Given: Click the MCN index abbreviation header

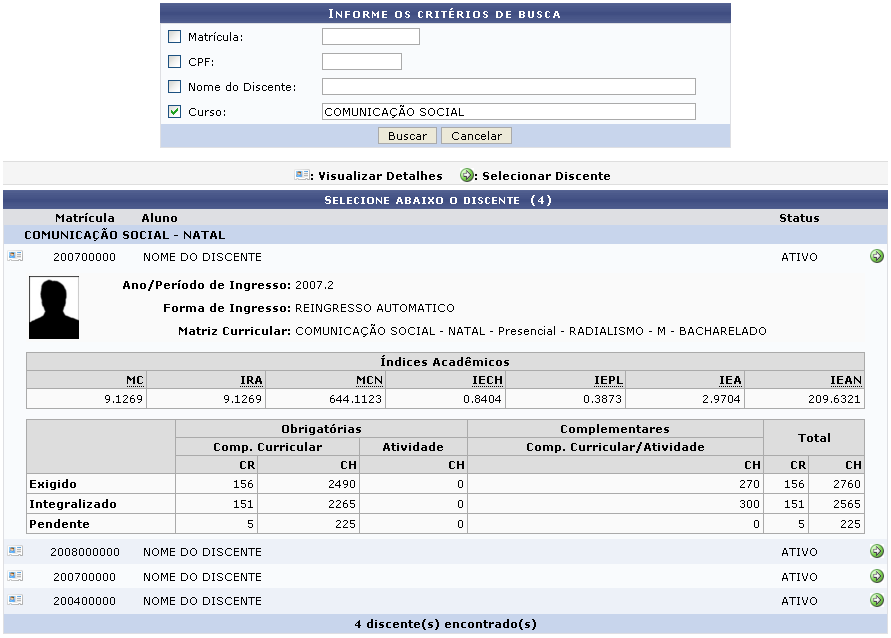Looking at the screenshot, I should click(369, 380).
